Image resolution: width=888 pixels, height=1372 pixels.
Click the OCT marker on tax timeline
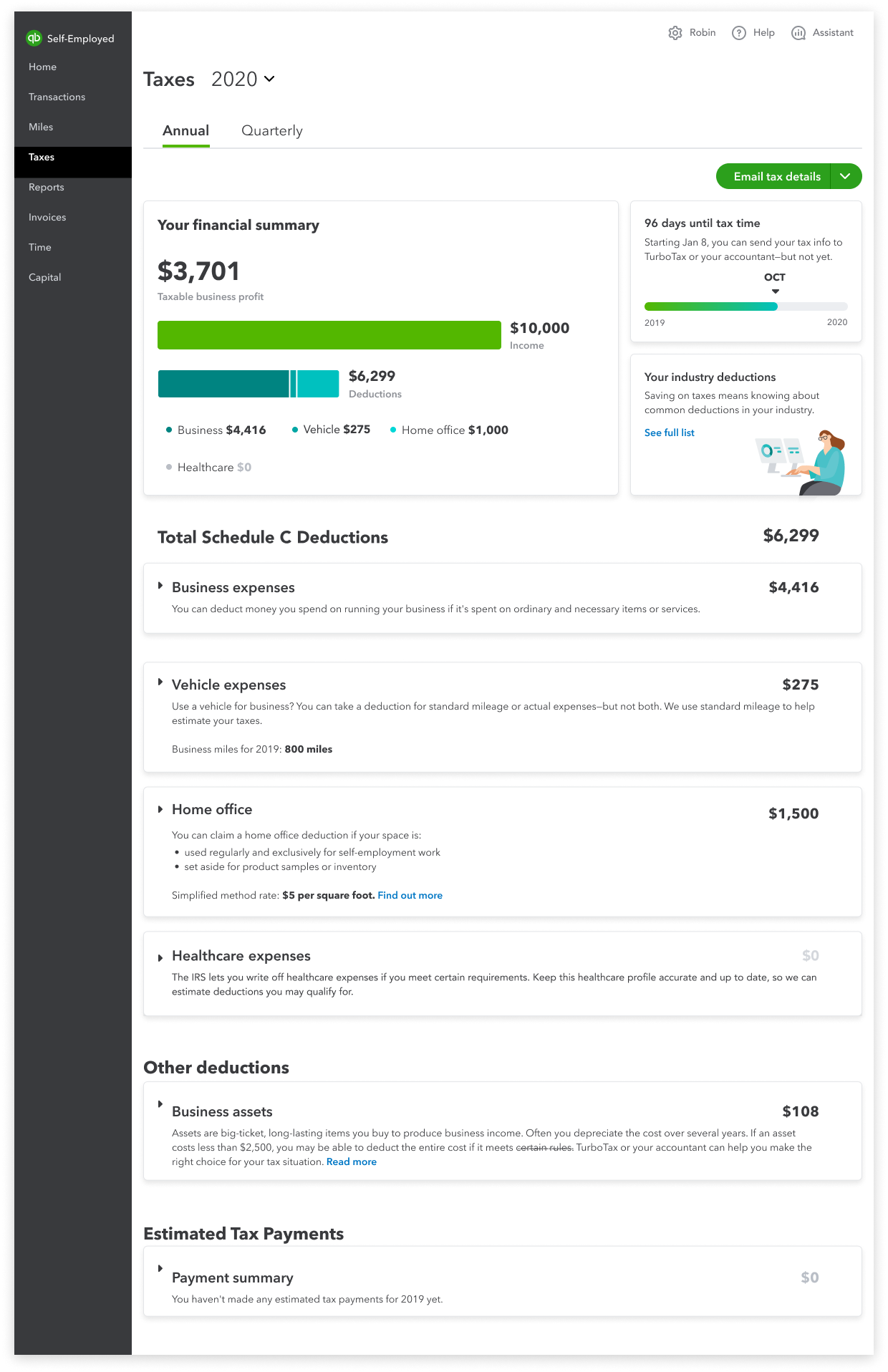point(775,282)
